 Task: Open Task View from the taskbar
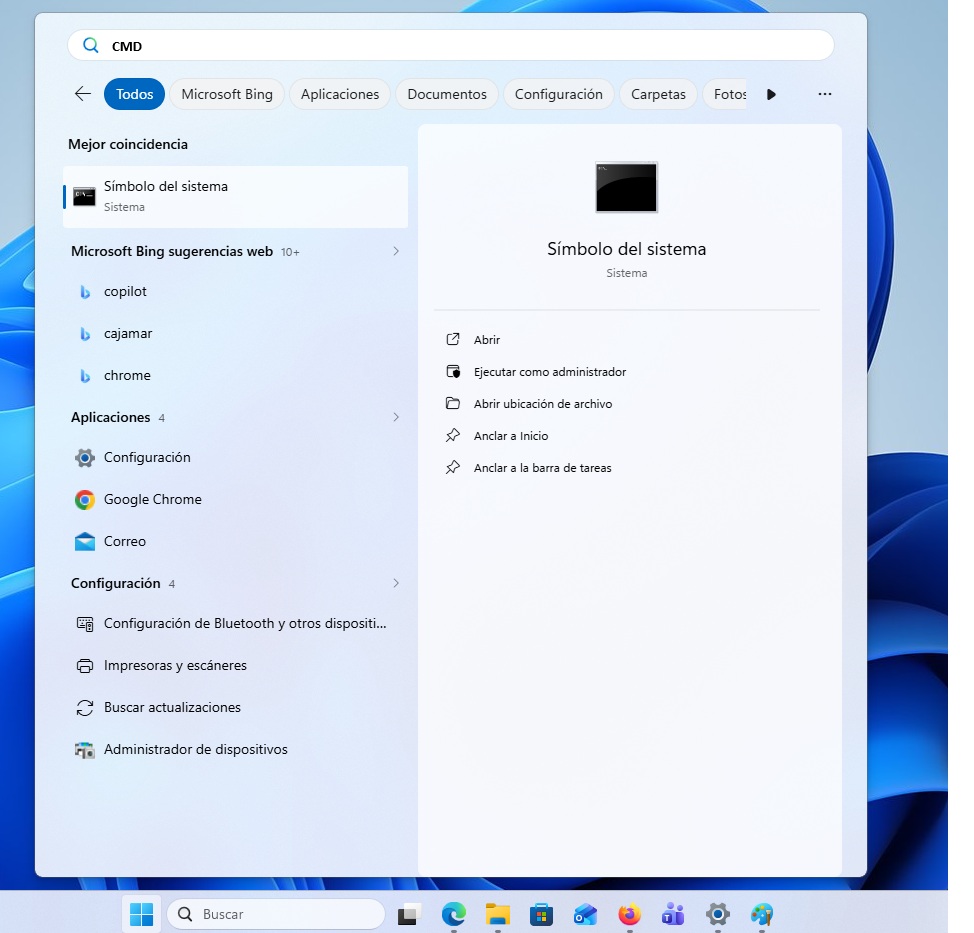coord(408,914)
